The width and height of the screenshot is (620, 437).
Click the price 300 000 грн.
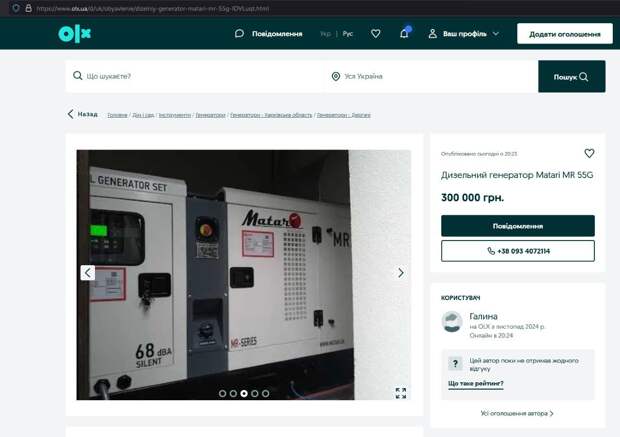click(x=473, y=197)
